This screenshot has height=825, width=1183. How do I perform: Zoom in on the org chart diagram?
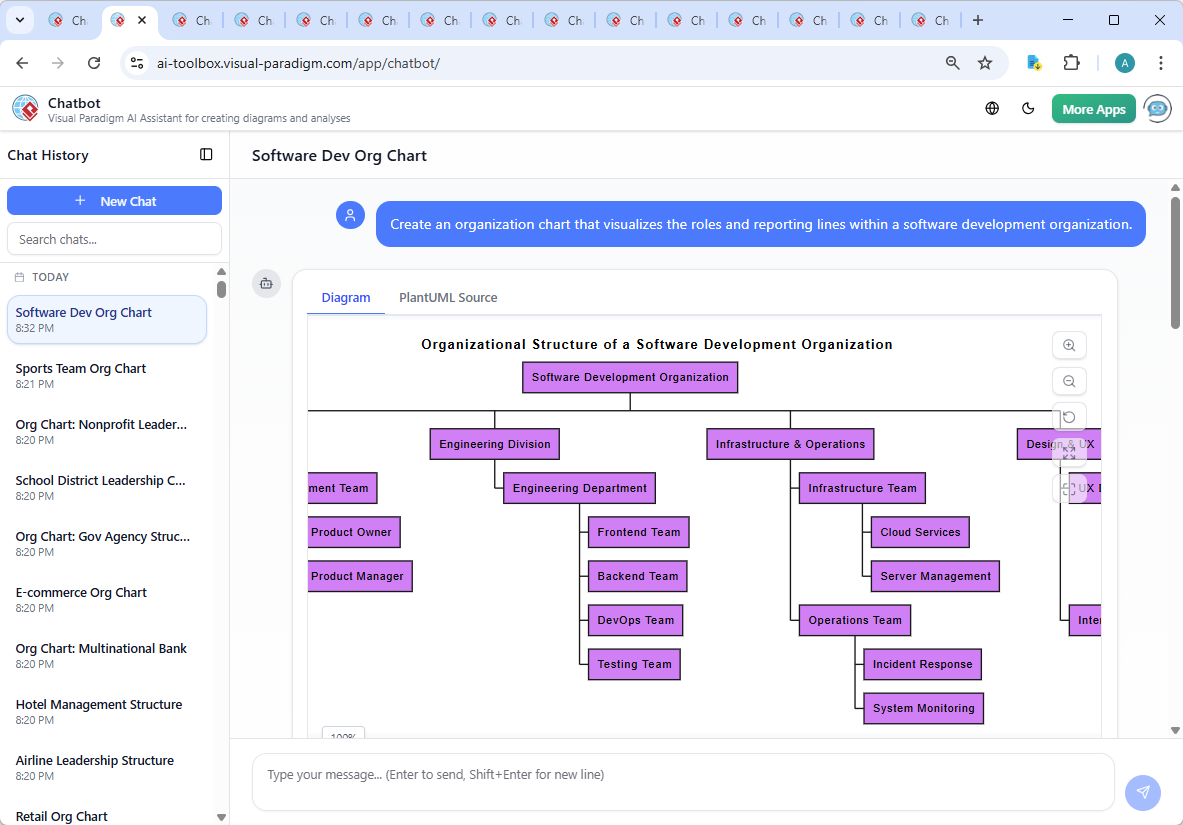[x=1069, y=345]
